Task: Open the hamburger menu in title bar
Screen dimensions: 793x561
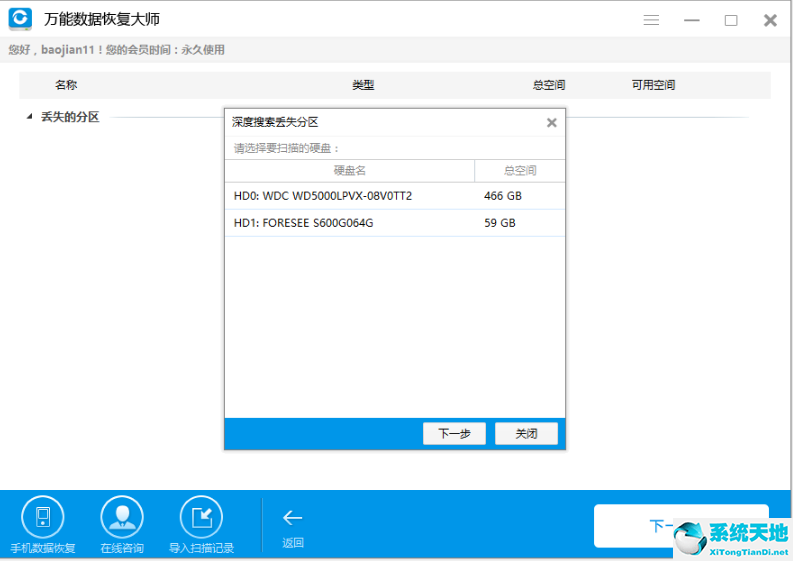Action: 651,20
